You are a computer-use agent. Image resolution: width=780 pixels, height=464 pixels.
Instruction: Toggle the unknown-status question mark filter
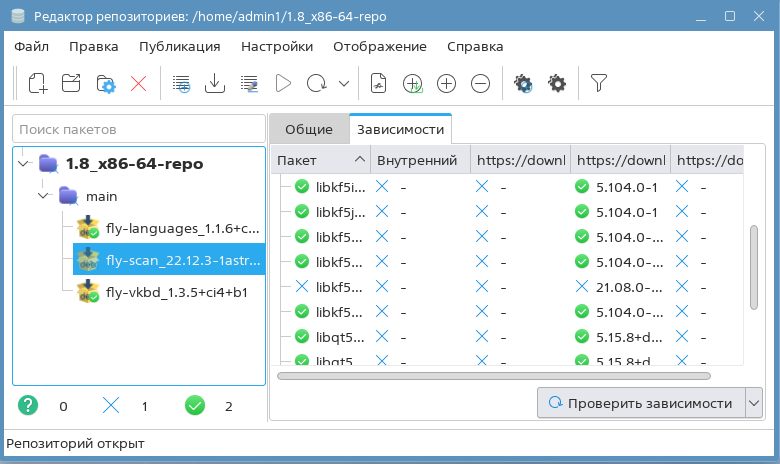(x=29, y=406)
